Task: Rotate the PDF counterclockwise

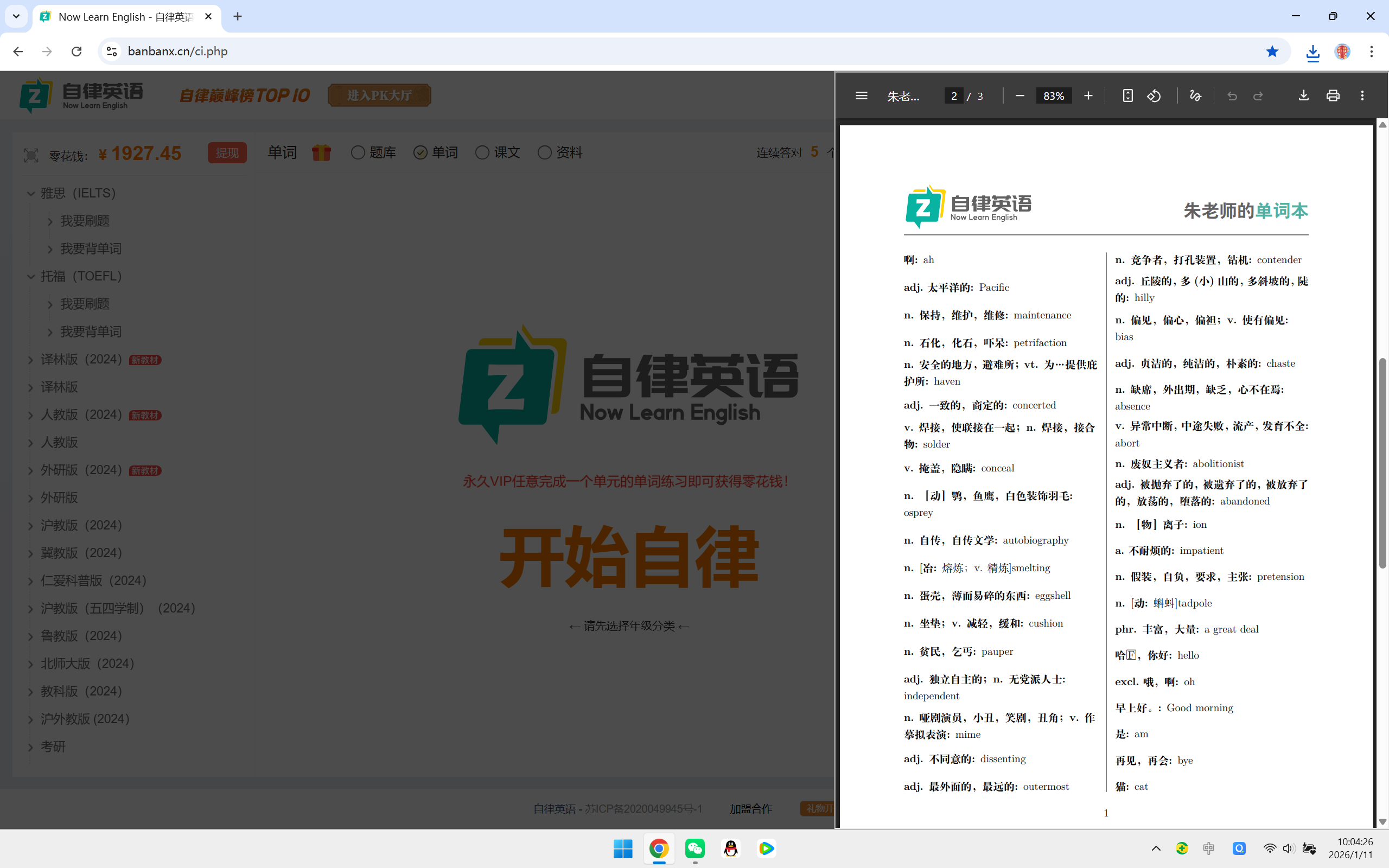Action: (1154, 96)
